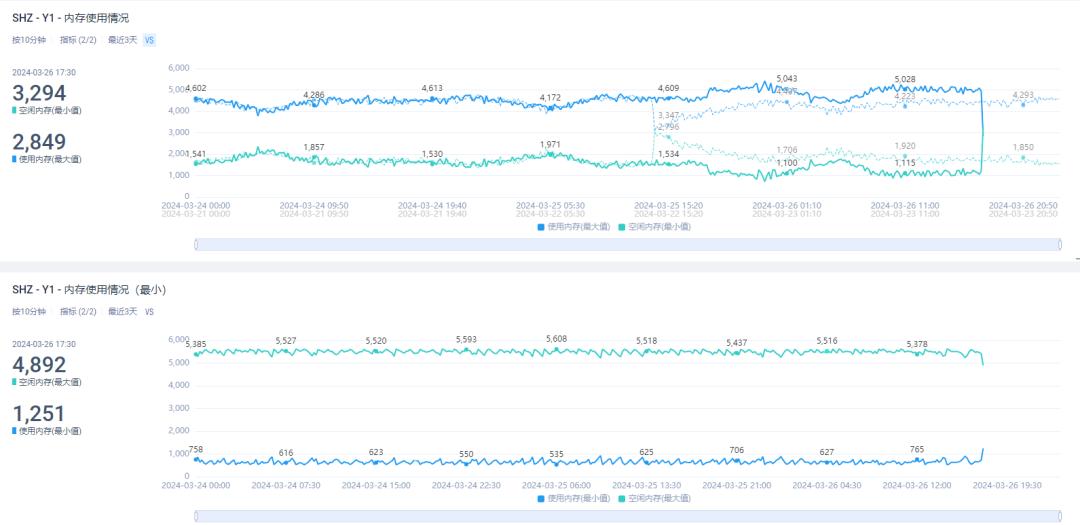Open 指标 (2/2) selector in bottom chart
This screenshot has height=525, width=1080.
(78, 312)
